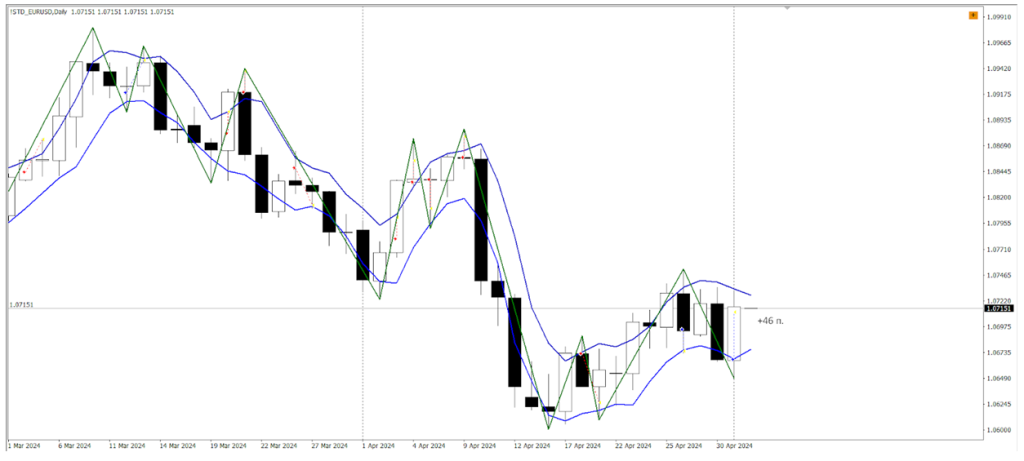Click the 9 Apr 2024 date label
1024x461 pixels.
point(477,446)
